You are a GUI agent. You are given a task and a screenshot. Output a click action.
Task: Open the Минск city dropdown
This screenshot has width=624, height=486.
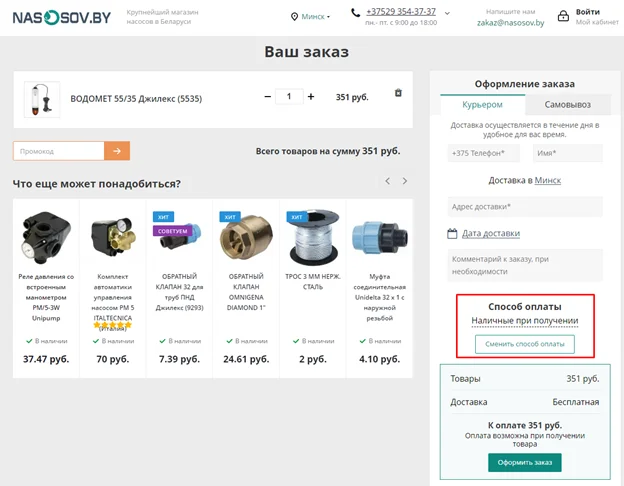click(x=311, y=17)
